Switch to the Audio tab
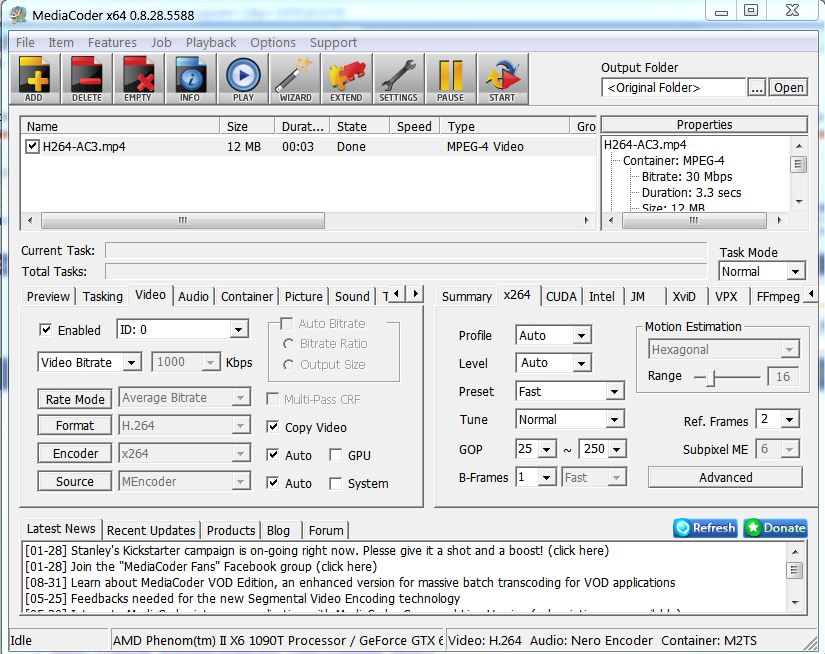Screen dimensions: 825x654 (x=193, y=296)
